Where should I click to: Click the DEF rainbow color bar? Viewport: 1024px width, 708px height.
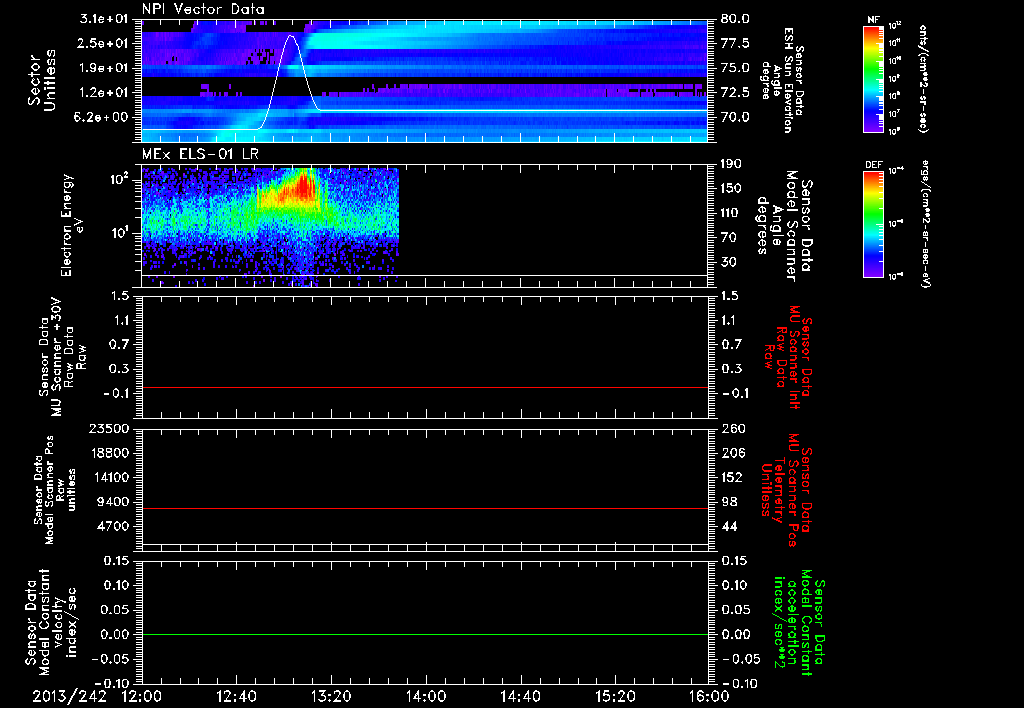[873, 224]
